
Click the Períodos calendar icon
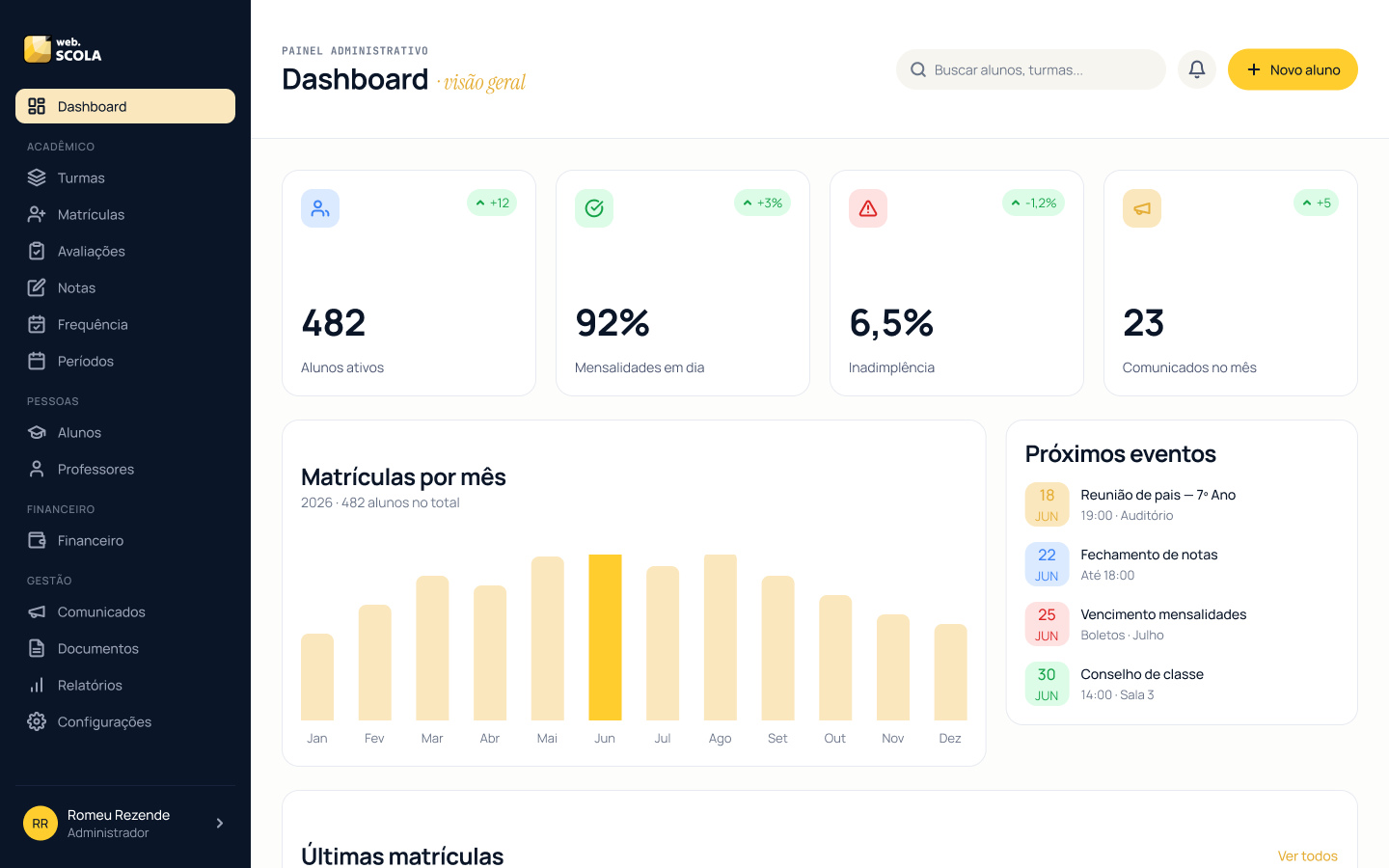click(37, 361)
